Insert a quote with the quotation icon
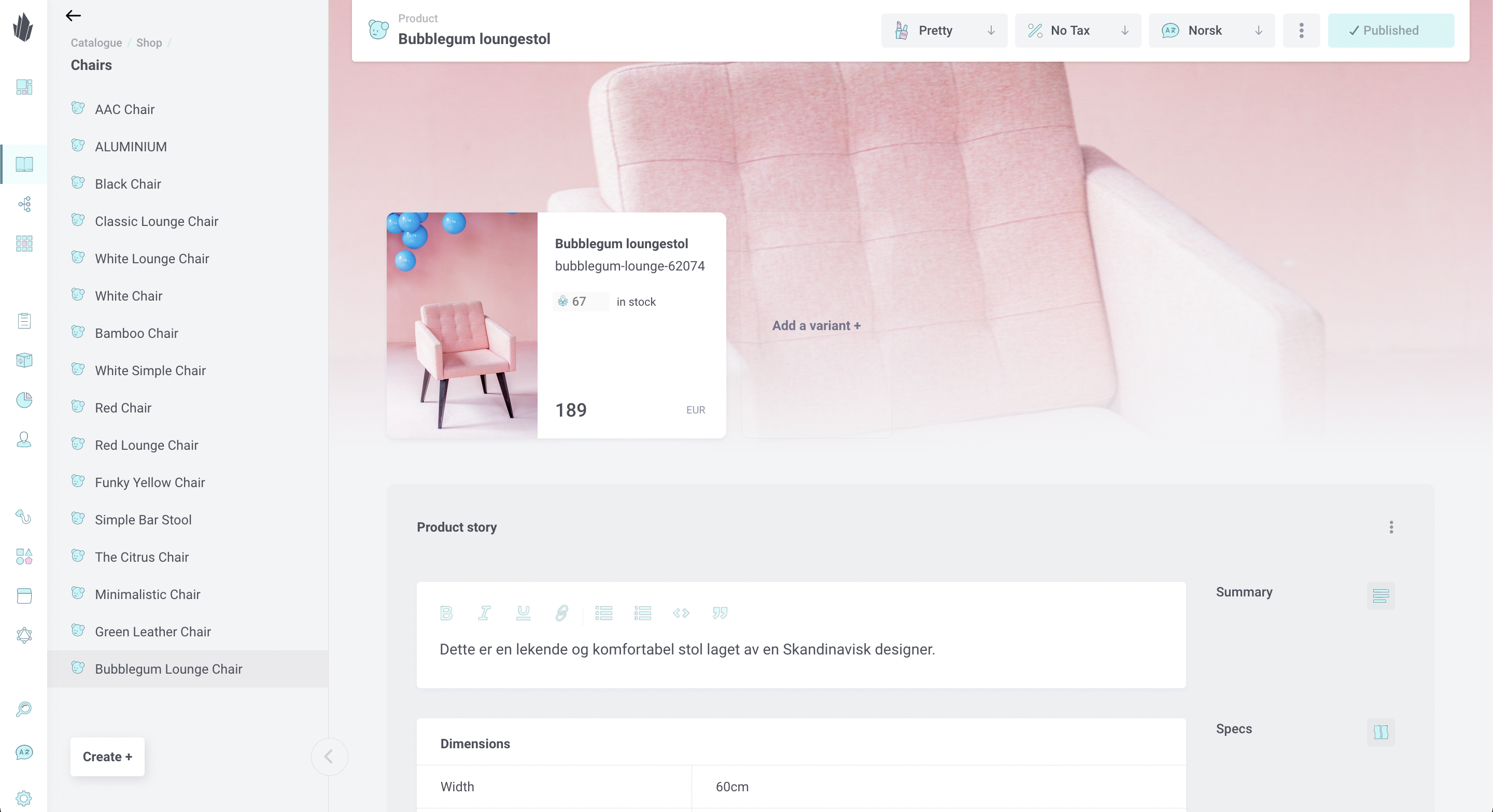 click(720, 613)
